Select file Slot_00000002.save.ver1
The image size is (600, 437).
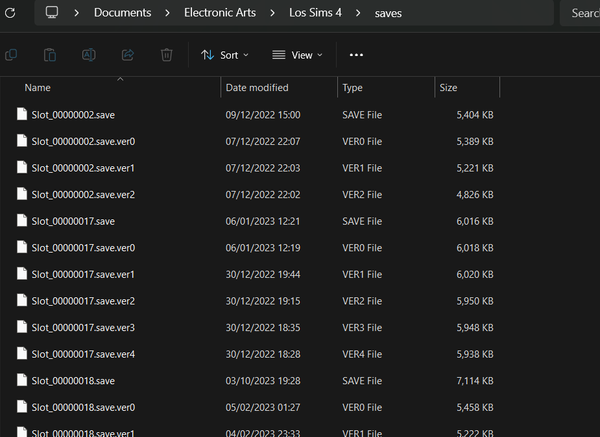[x=83, y=168]
